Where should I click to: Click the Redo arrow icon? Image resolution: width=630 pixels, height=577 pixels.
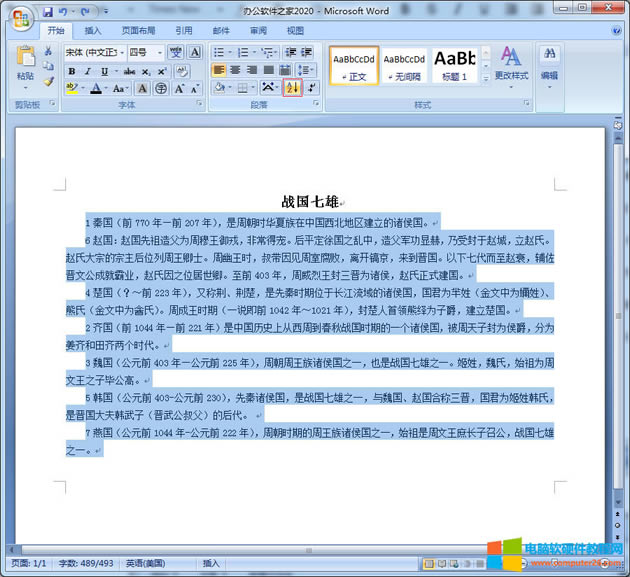[x=85, y=12]
